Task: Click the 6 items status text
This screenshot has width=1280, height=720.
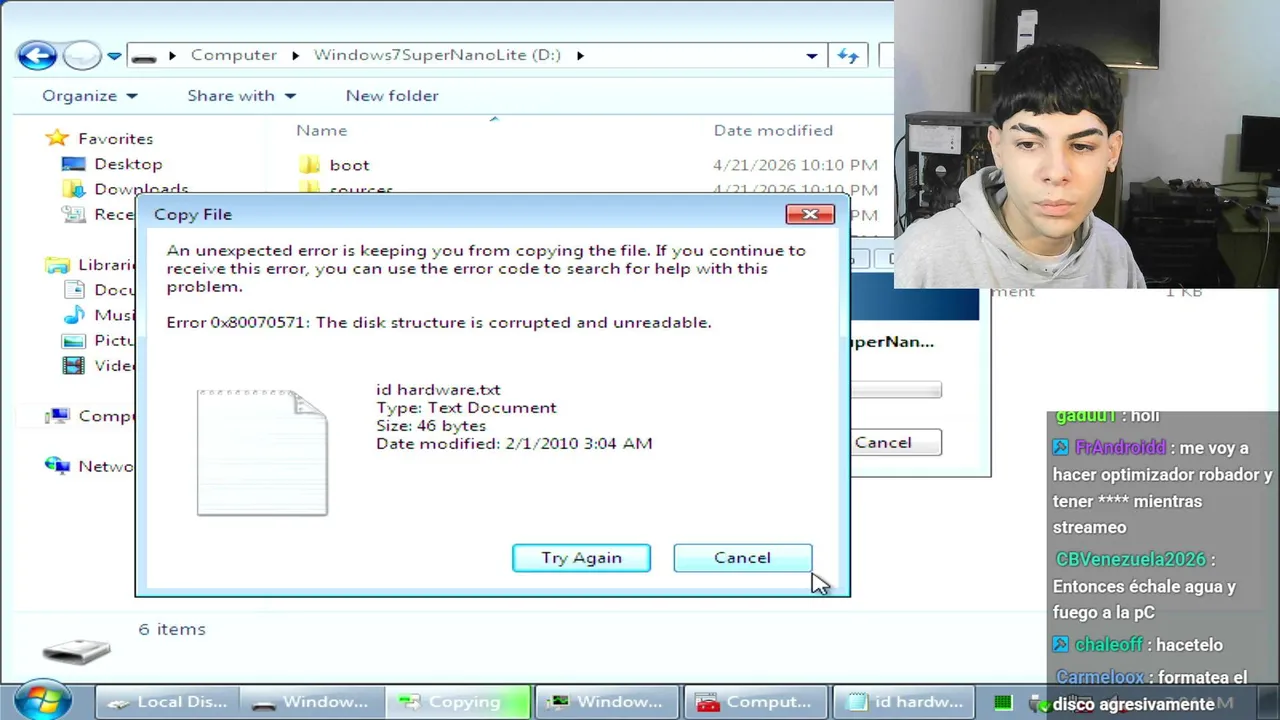Action: pyautogui.click(x=172, y=629)
